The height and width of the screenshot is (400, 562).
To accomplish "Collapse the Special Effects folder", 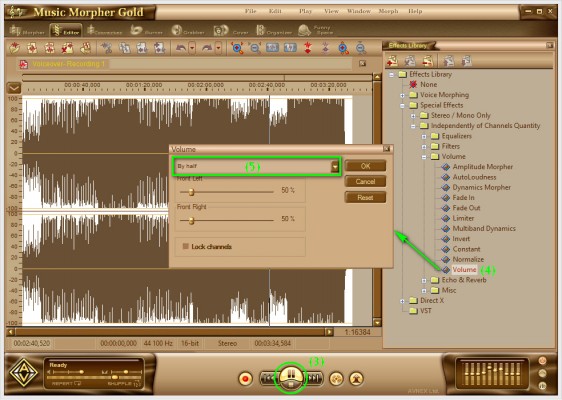I will click(x=402, y=106).
